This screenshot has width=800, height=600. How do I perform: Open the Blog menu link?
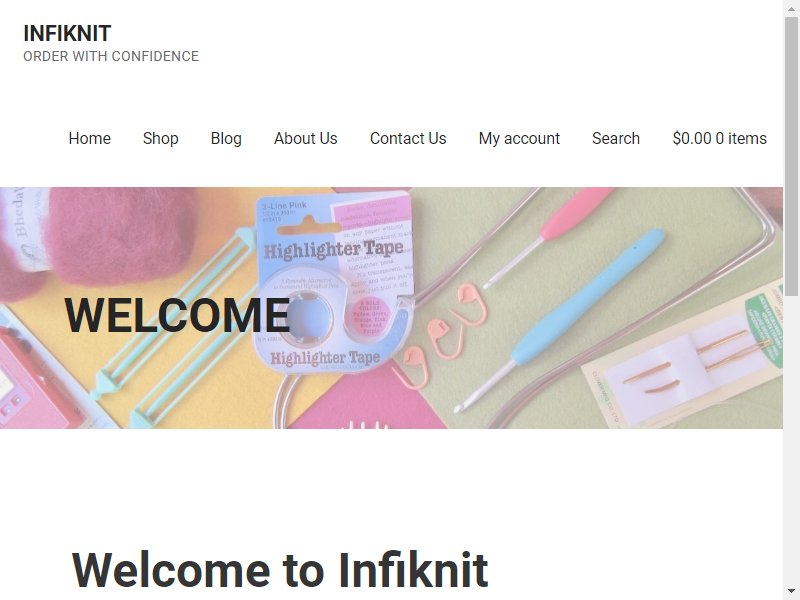(226, 138)
